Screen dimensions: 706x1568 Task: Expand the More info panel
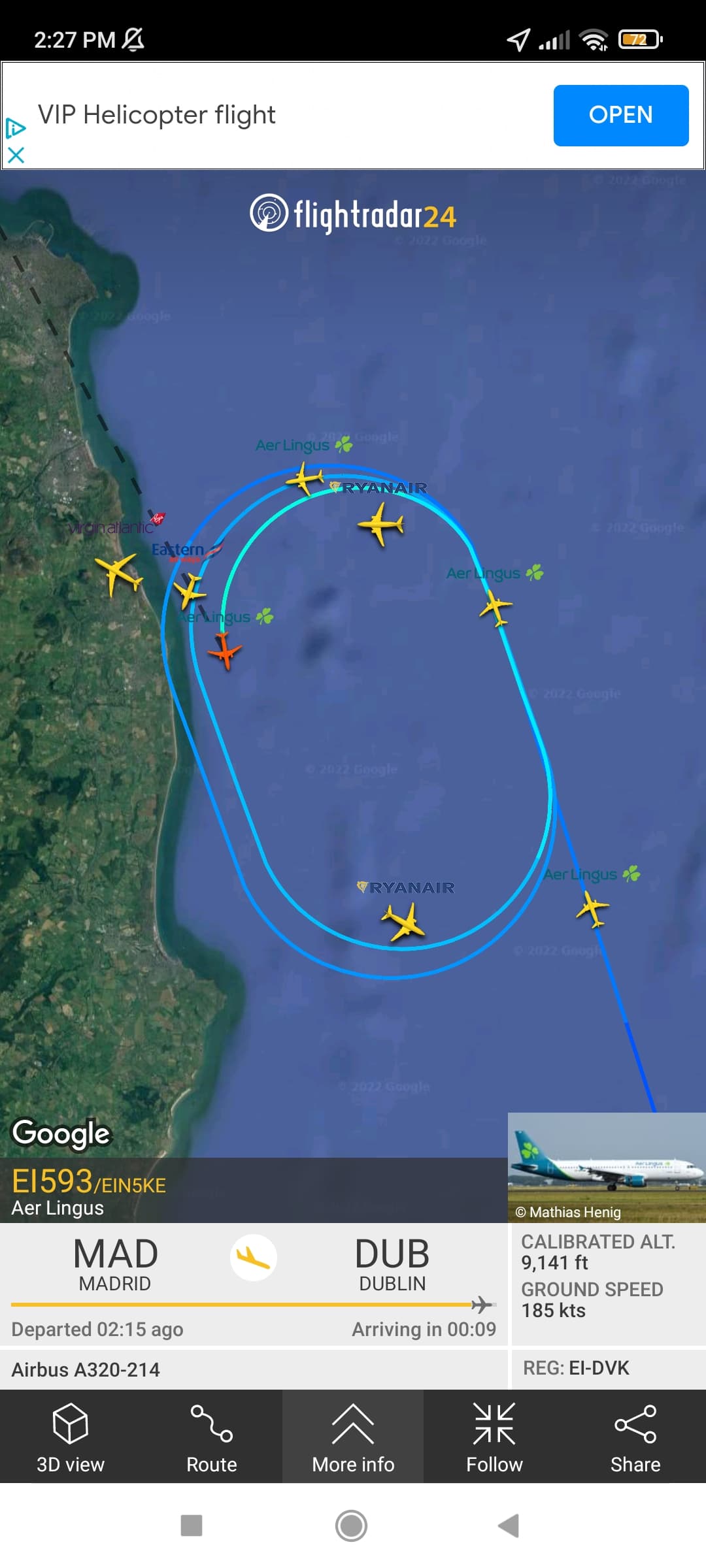[x=353, y=1438]
